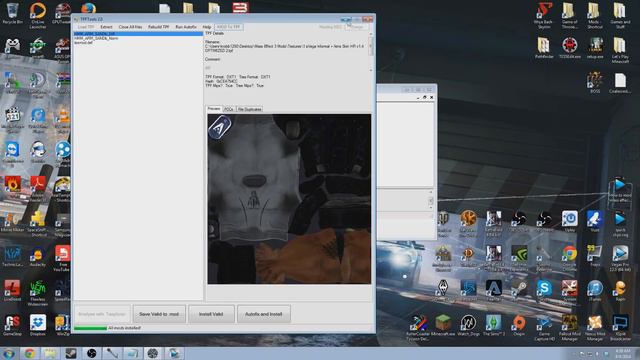This screenshot has height=360, width=640.
Task: Click the Windows Start button
Action: pyautogui.click(x=9, y=353)
